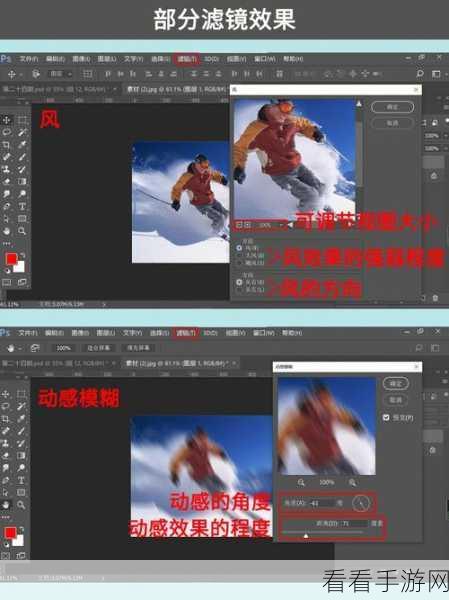Toggle quick mask mode in the Wind screenshot toolbar
449x600 pixels.
tap(7, 283)
